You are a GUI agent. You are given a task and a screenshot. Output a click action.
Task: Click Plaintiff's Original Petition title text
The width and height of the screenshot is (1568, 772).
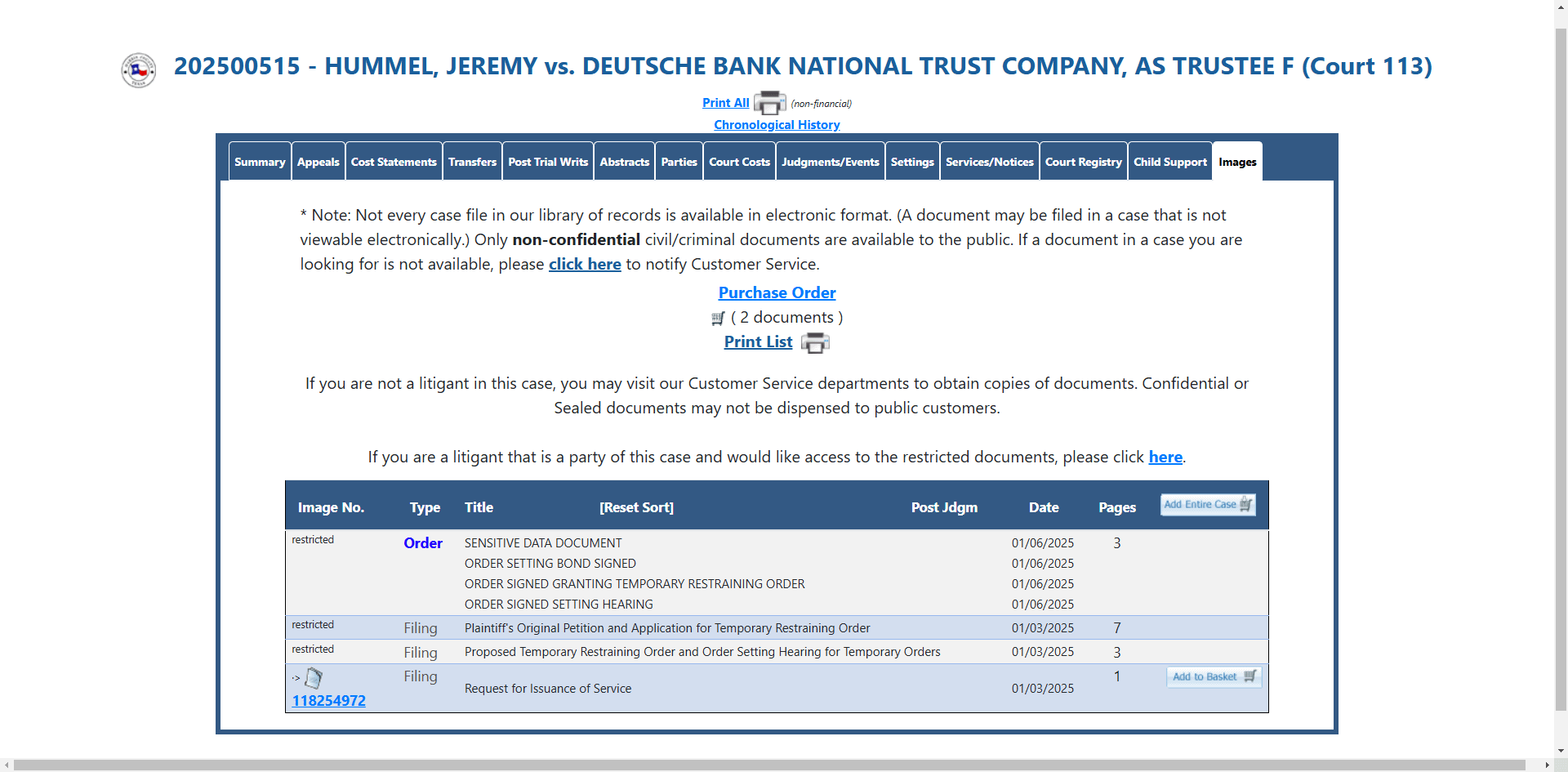(667, 628)
